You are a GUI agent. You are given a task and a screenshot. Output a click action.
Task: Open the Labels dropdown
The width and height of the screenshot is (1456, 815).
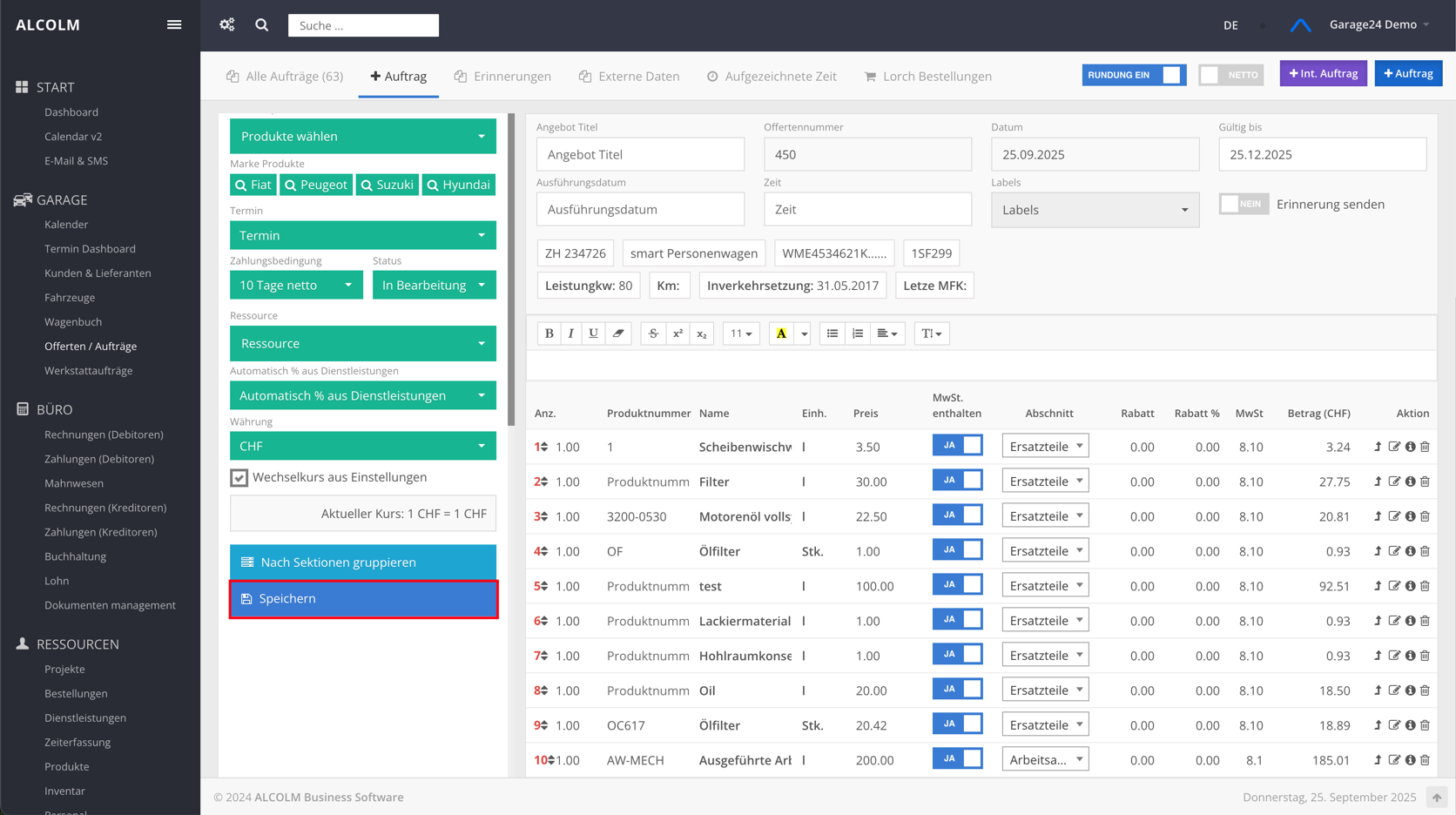coord(1095,210)
